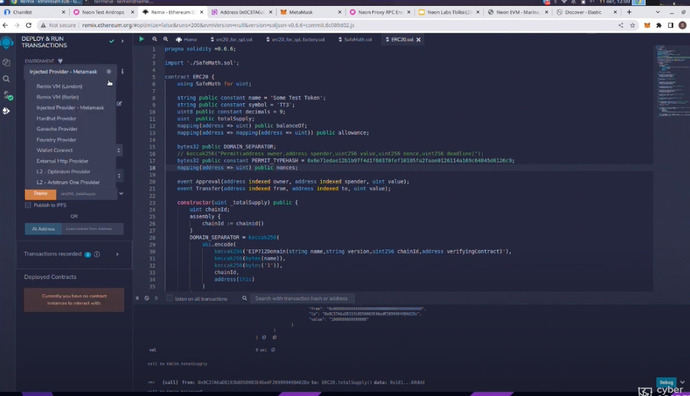Click the edit icon beside the account field
The width and height of the screenshot is (690, 396).
[119, 104]
